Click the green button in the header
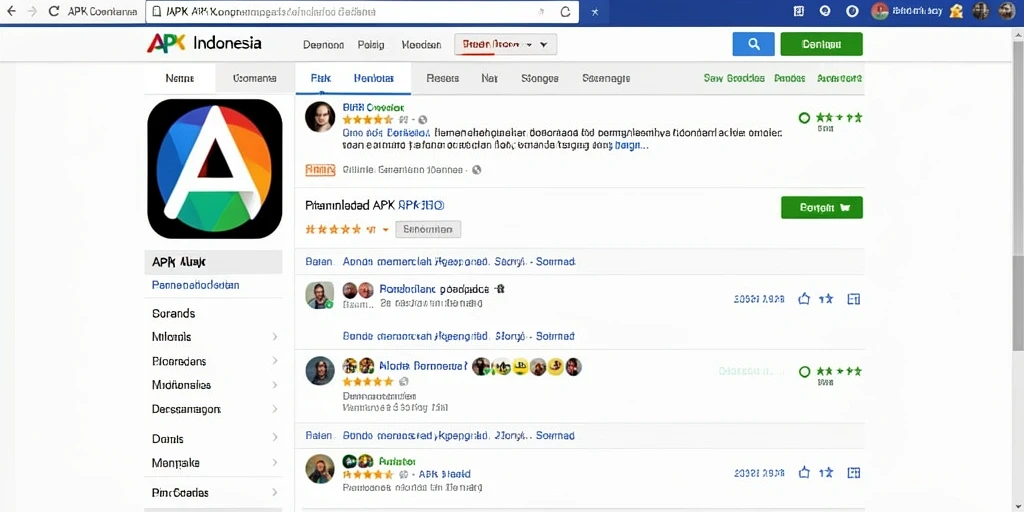 click(822, 44)
